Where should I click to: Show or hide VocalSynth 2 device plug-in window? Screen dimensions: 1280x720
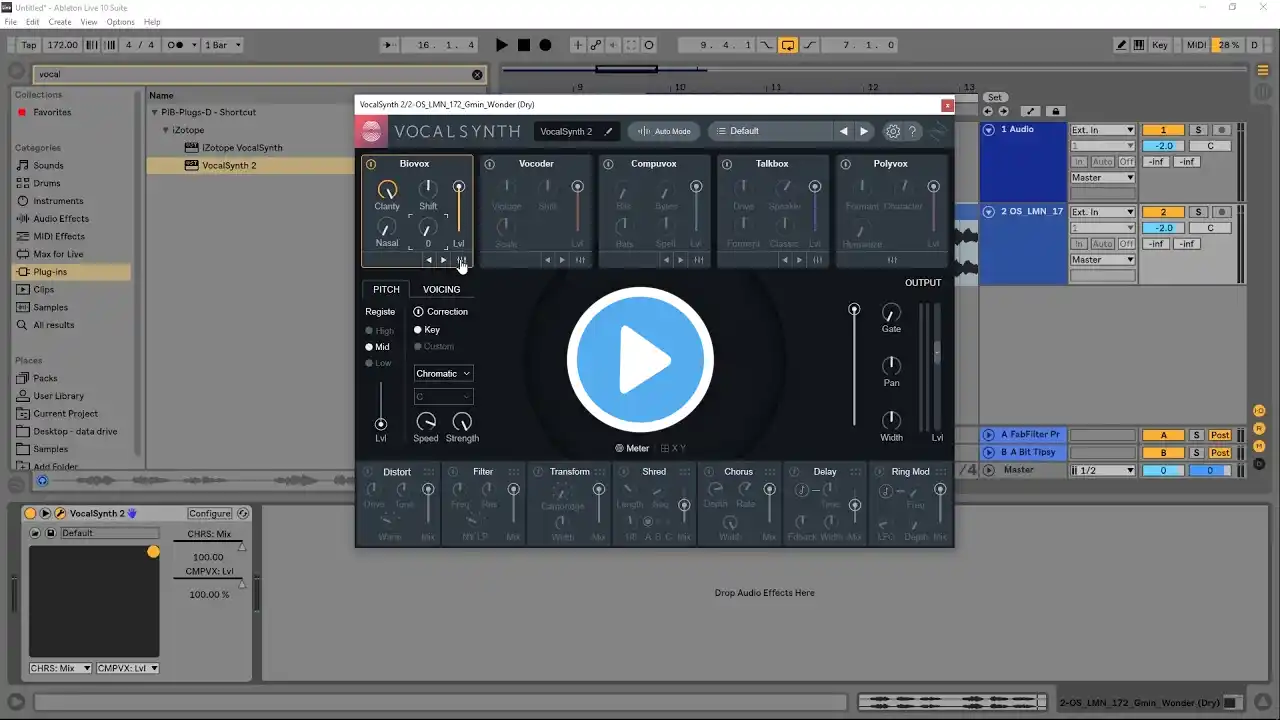(x=60, y=513)
